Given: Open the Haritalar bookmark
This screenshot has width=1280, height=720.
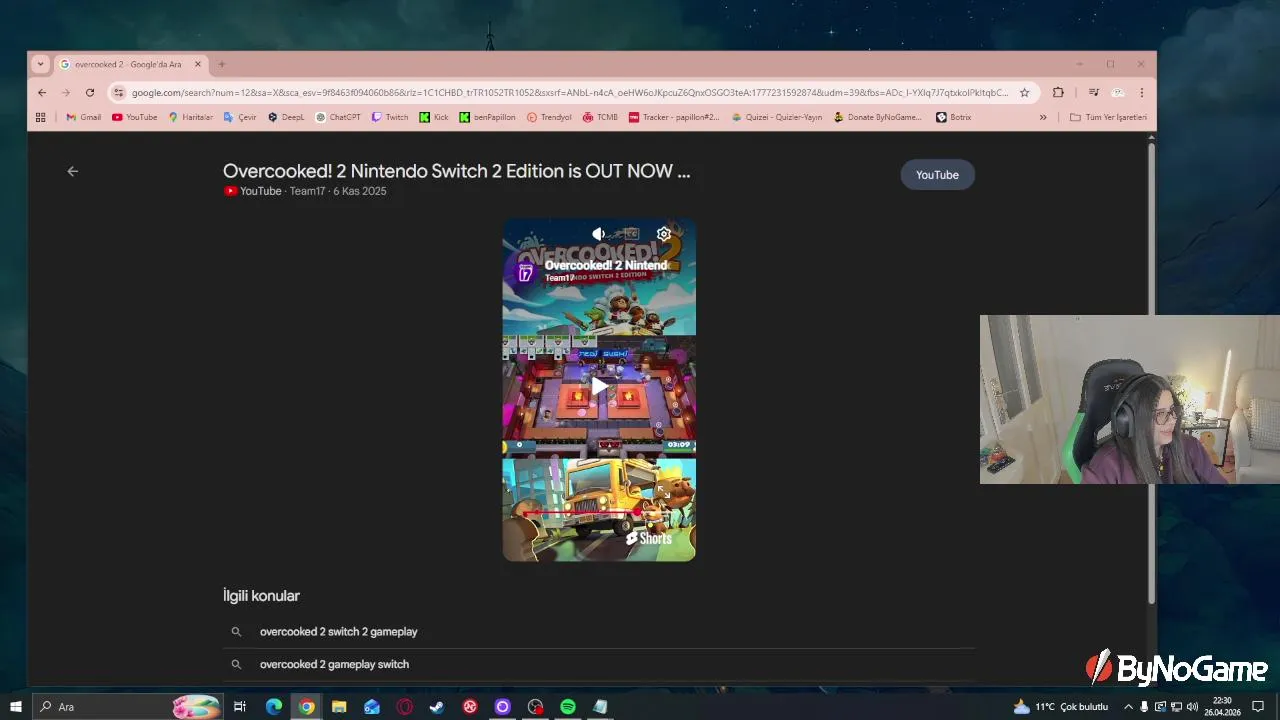Looking at the screenshot, I should pos(190,117).
